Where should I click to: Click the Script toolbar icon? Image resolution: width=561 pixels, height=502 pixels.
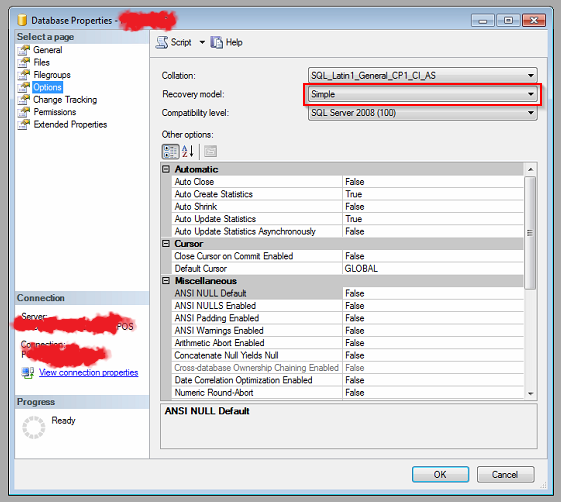162,42
